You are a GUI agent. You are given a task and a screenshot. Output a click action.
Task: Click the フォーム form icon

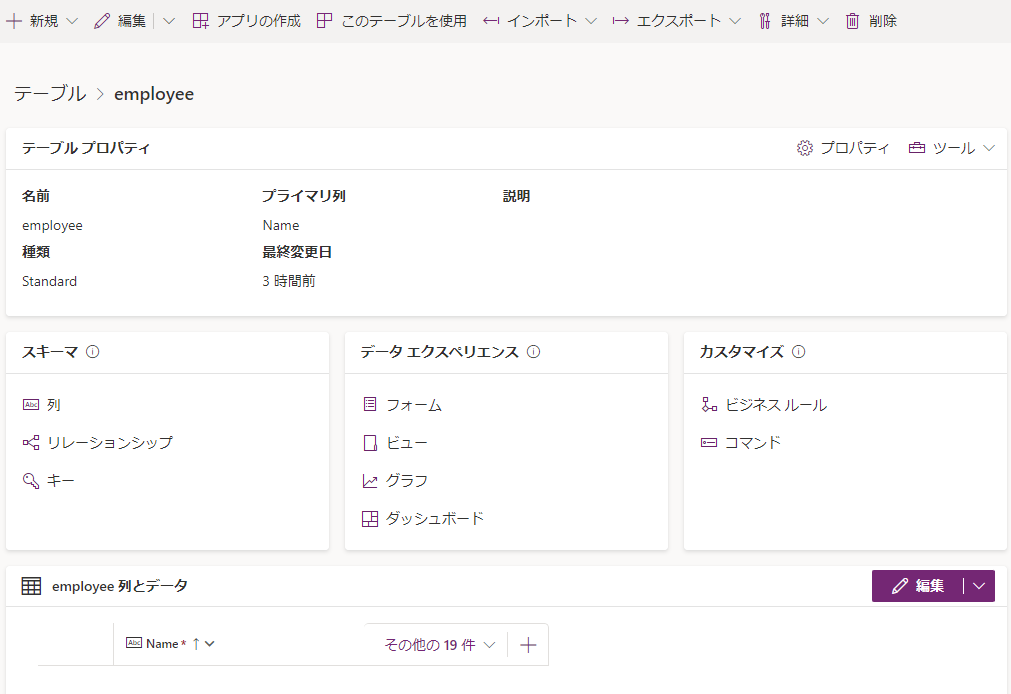point(370,404)
